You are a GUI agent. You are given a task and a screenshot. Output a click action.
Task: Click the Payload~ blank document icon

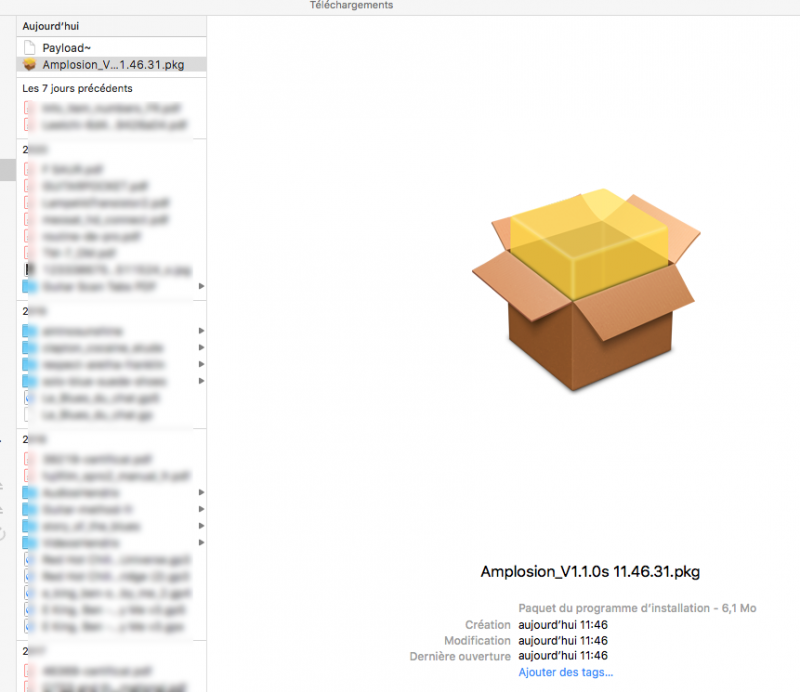coord(29,48)
